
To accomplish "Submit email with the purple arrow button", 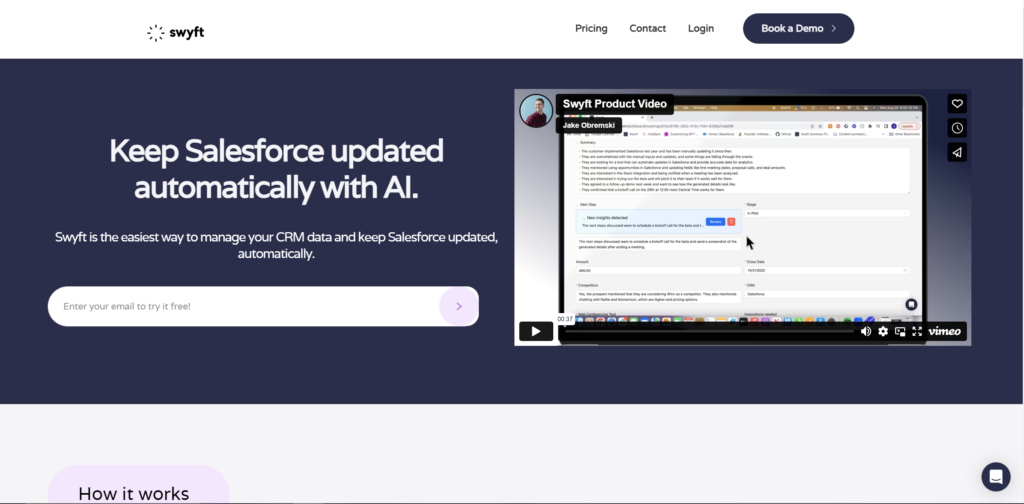I will click(458, 306).
